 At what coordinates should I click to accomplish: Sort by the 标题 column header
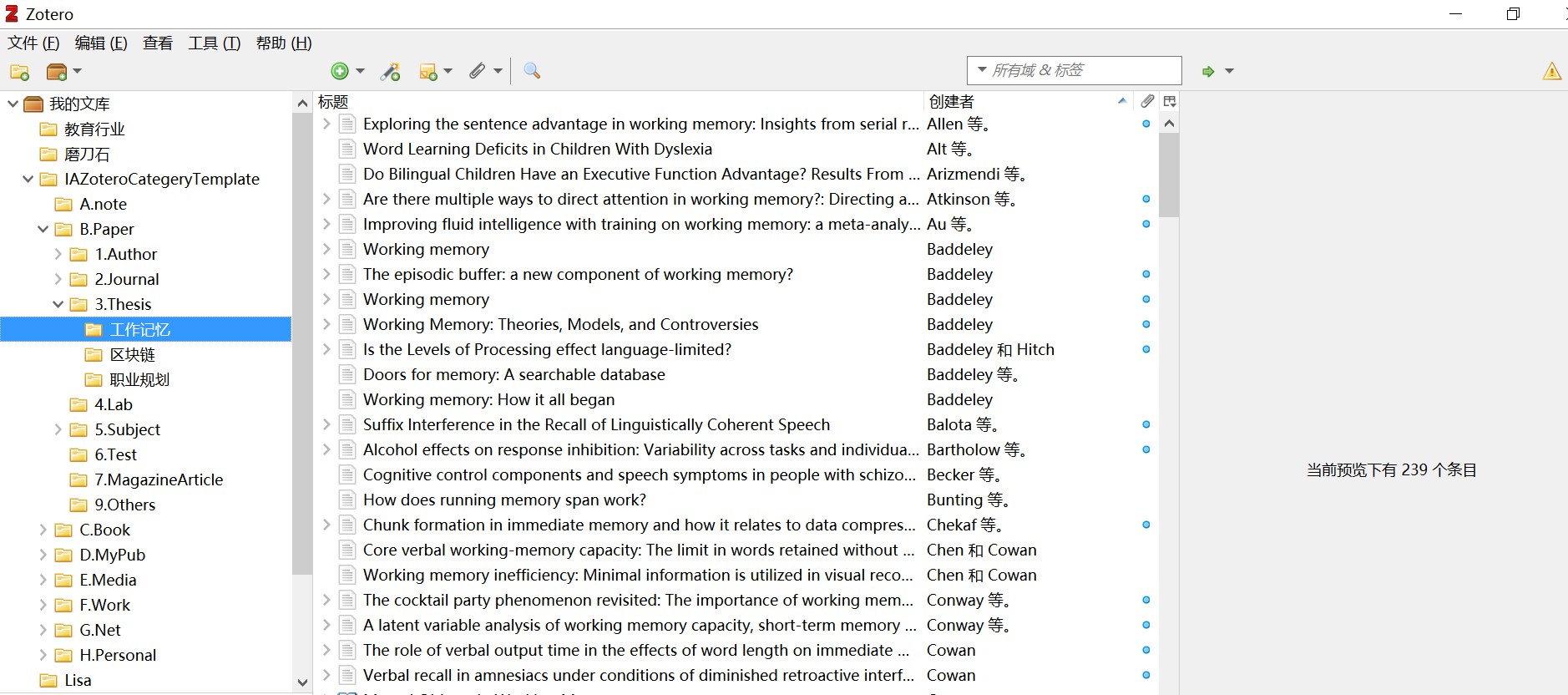(x=618, y=101)
